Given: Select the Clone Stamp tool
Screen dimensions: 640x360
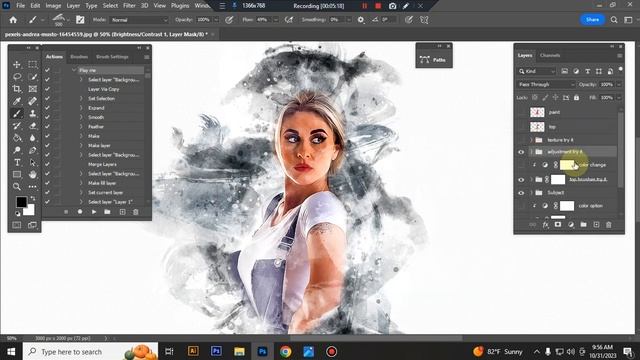Looking at the screenshot, I should click(33, 113).
